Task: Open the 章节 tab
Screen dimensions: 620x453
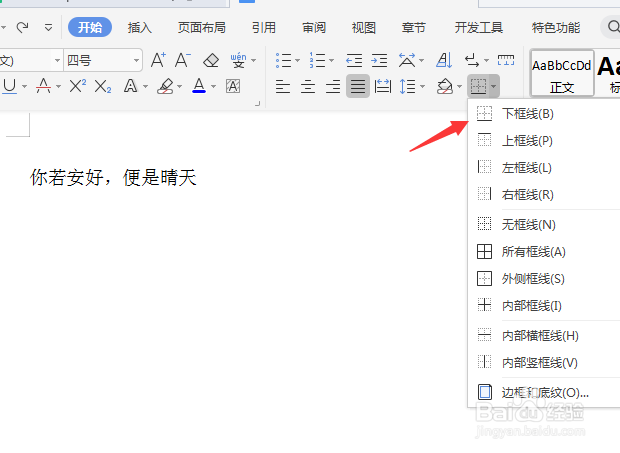Action: pyautogui.click(x=414, y=28)
